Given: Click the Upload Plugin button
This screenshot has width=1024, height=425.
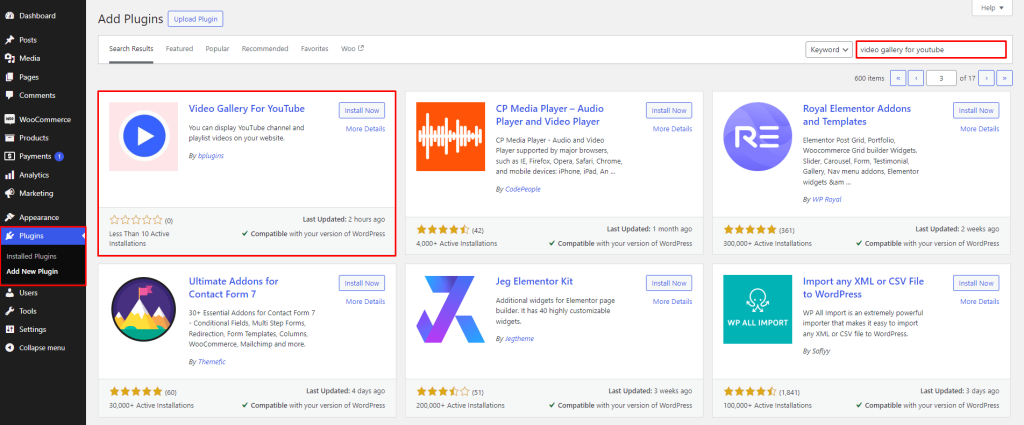Looking at the screenshot, I should point(195,19).
